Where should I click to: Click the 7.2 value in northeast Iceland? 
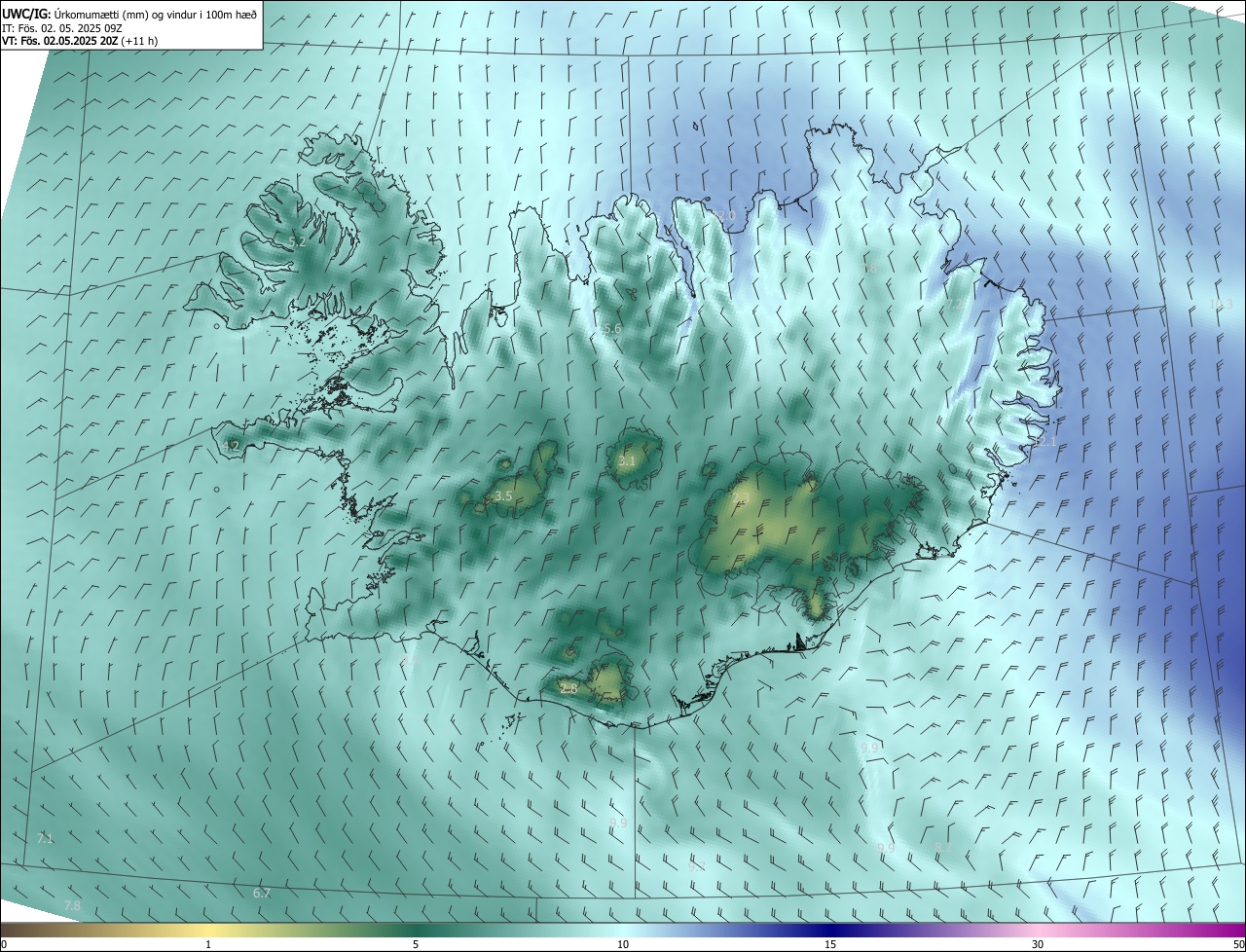click(953, 305)
